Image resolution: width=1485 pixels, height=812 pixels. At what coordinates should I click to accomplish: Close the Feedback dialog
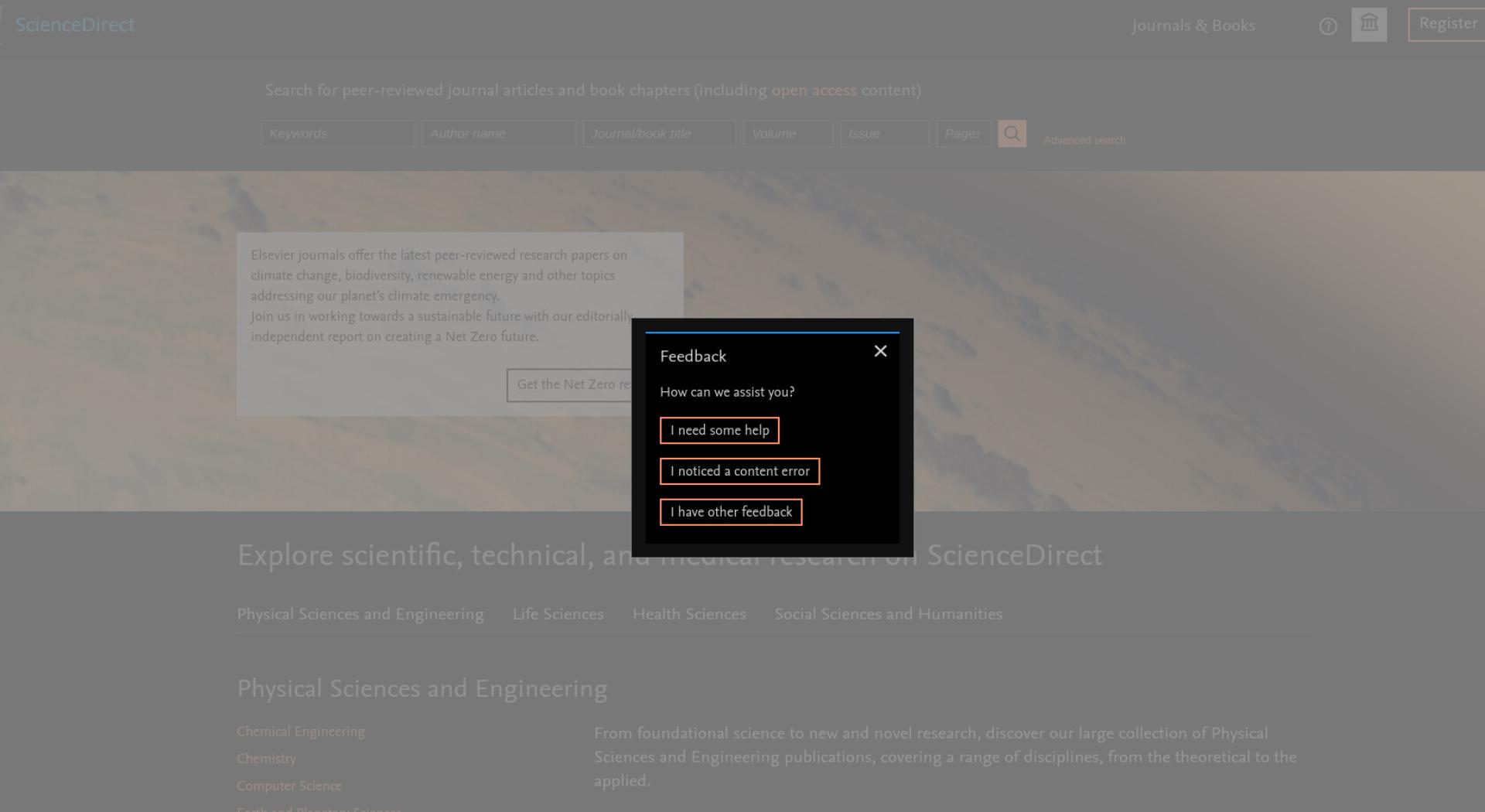click(x=880, y=351)
